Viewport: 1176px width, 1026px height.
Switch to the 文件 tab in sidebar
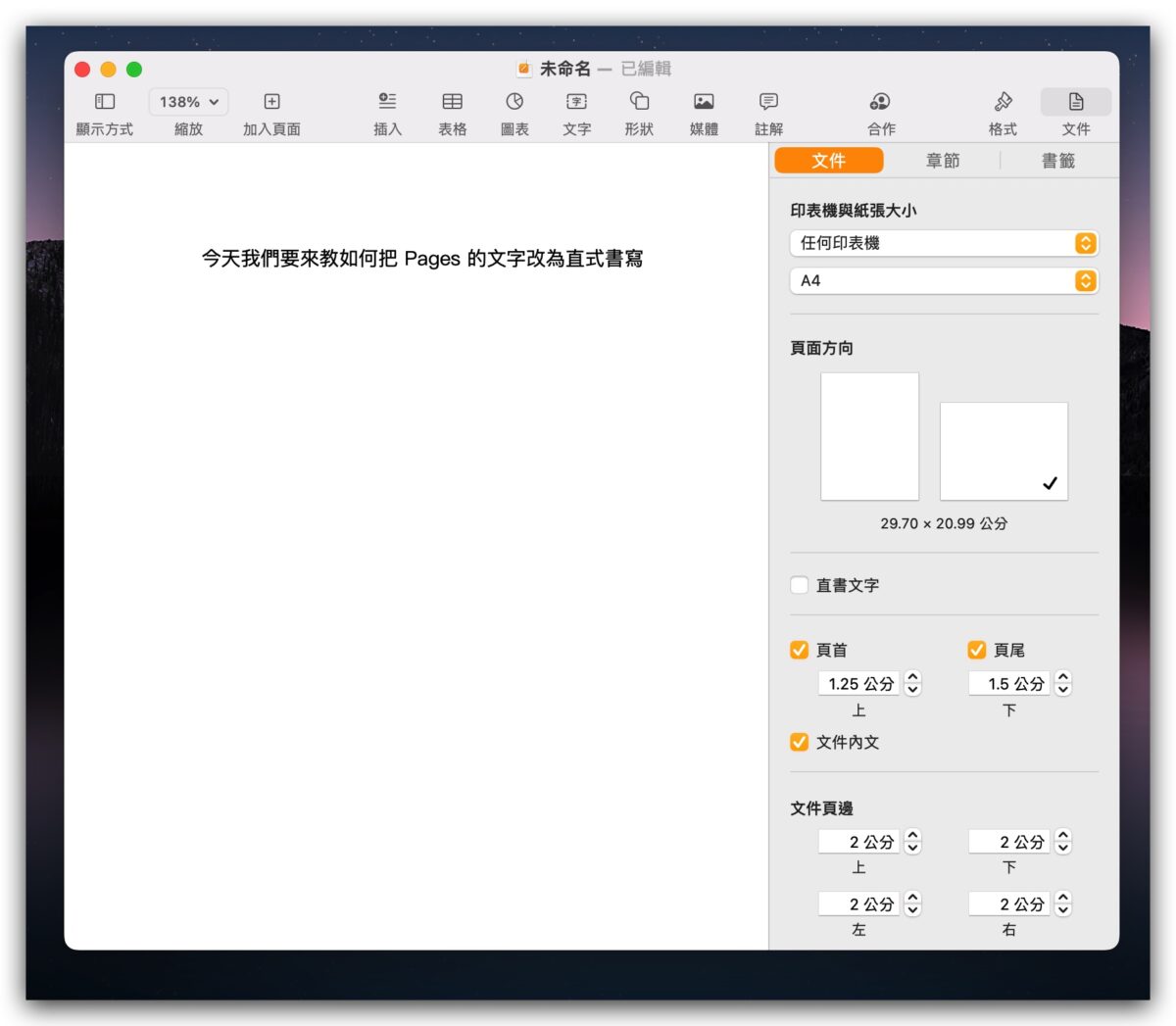tap(829, 161)
